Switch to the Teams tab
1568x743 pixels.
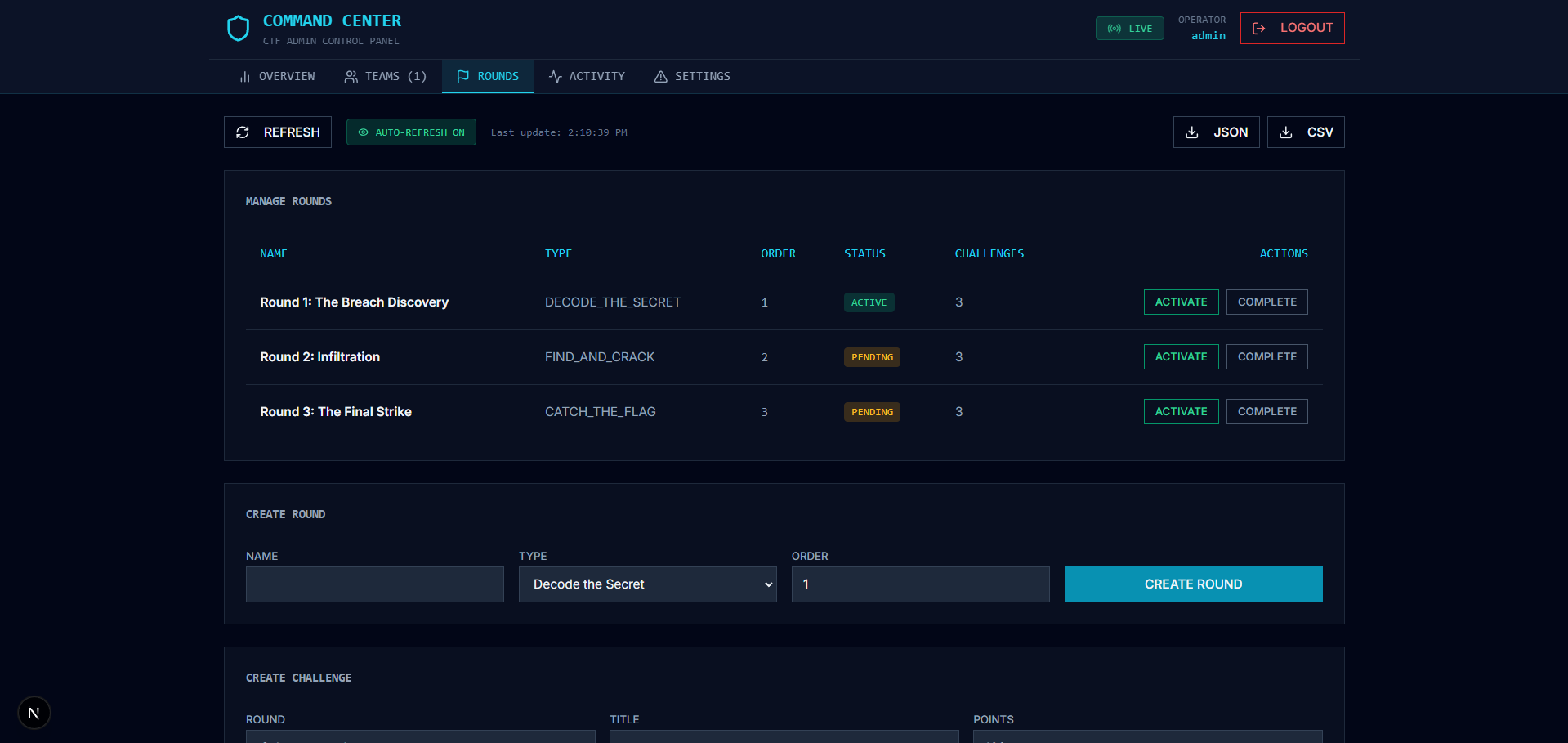385,76
